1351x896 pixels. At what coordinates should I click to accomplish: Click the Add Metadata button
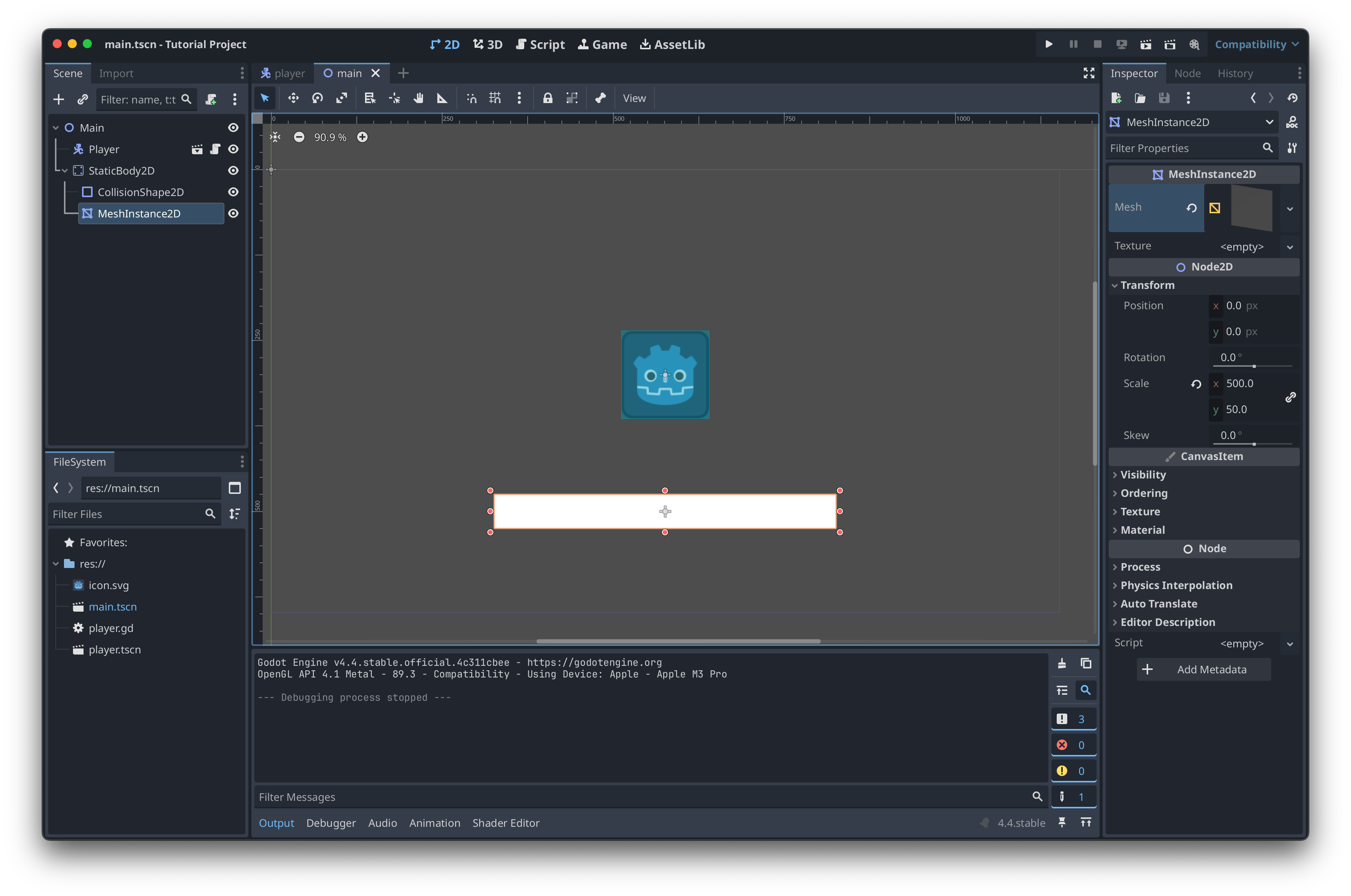(1203, 670)
